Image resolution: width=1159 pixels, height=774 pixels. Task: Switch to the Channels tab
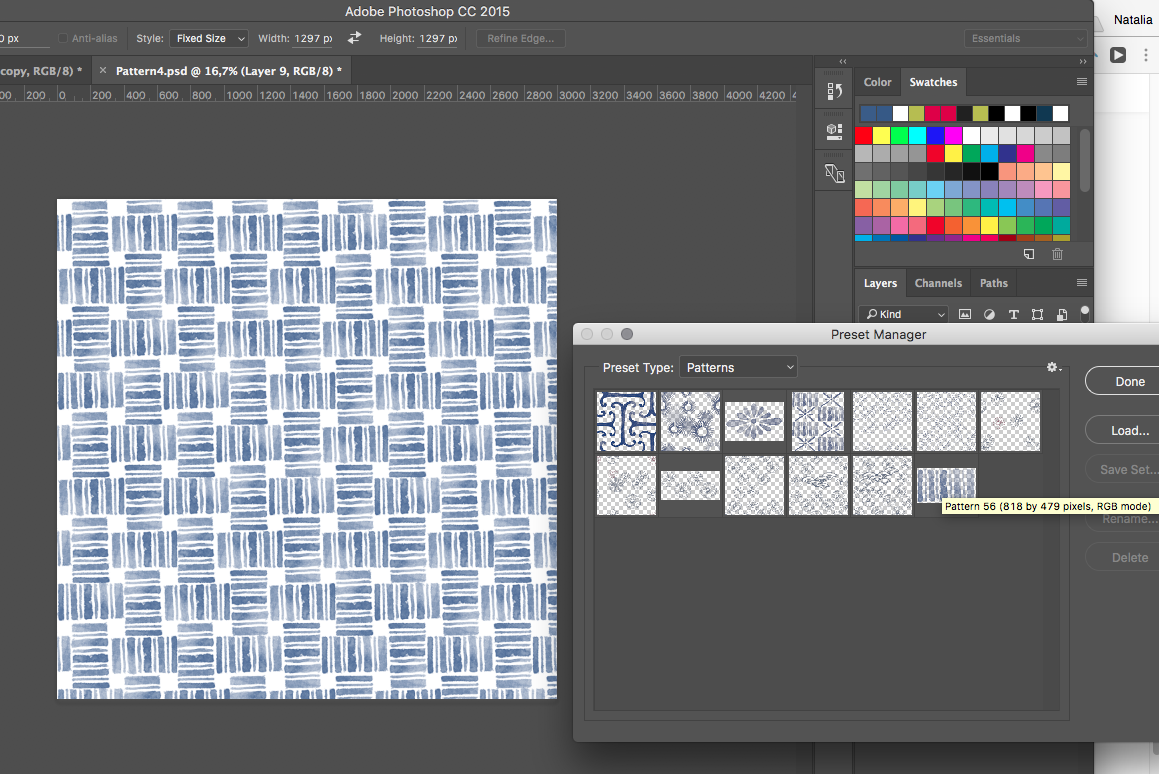coord(938,283)
